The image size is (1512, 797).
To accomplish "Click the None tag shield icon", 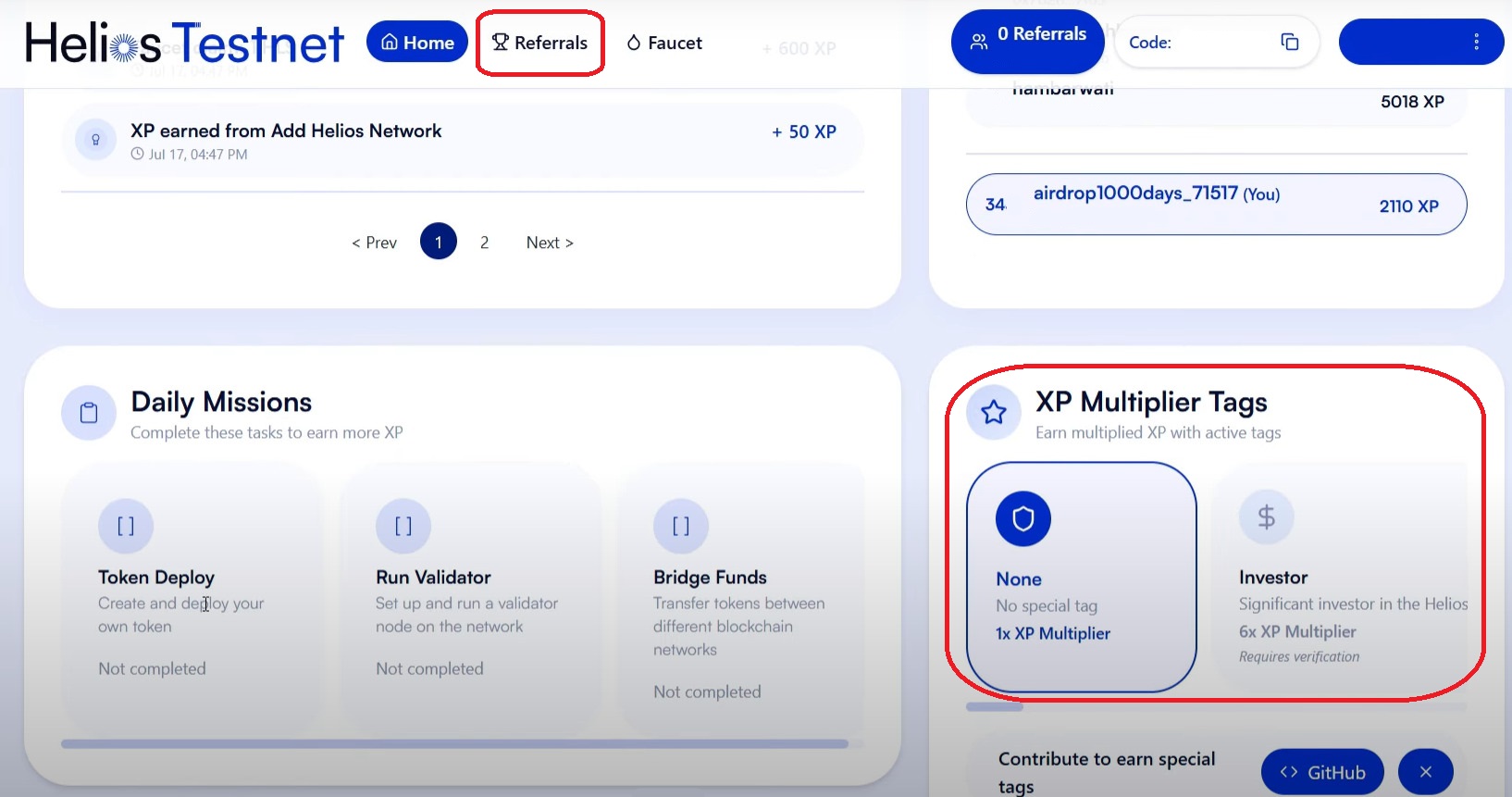I will point(1023,518).
